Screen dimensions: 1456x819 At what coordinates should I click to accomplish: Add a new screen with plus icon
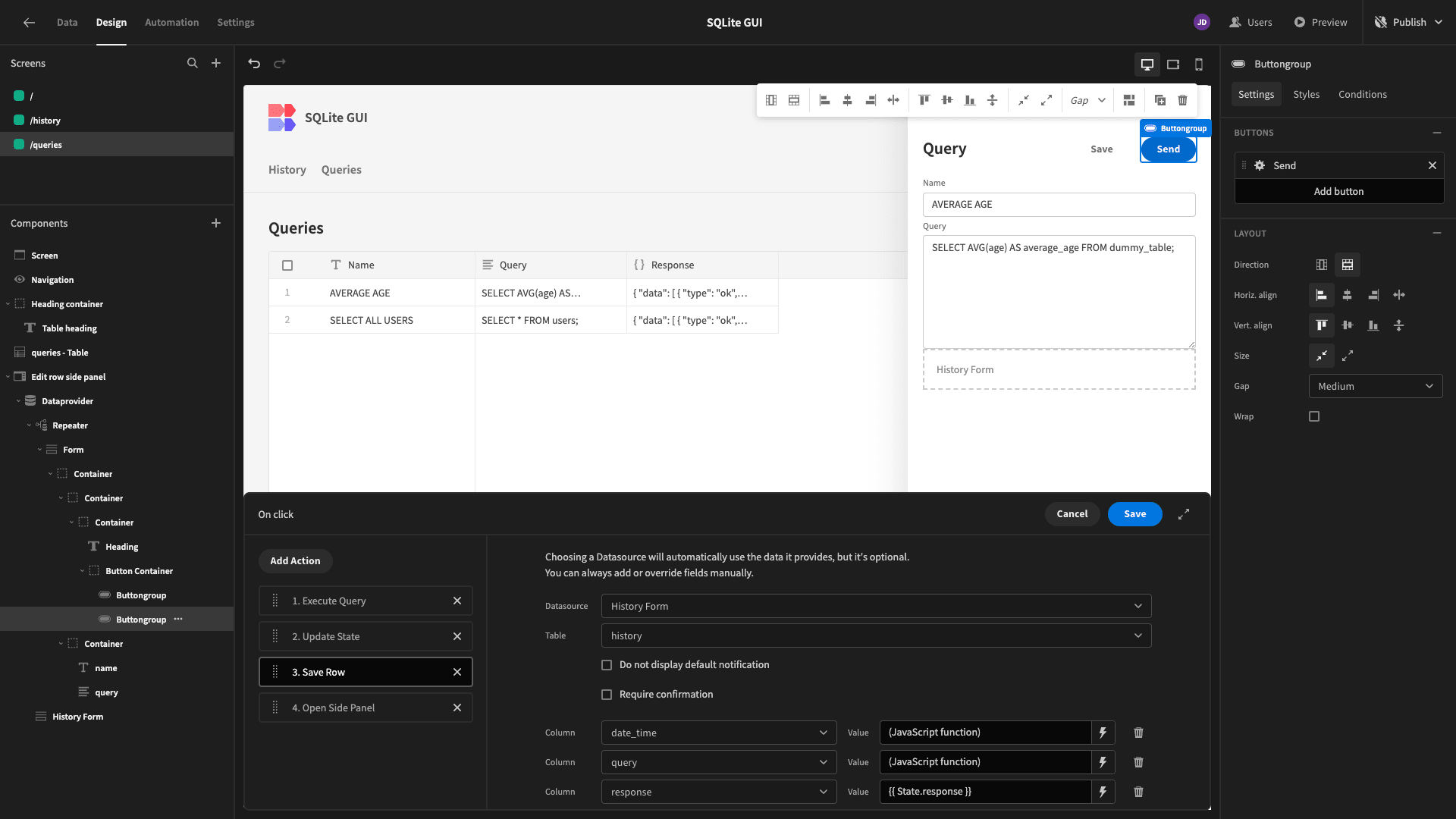(x=216, y=63)
